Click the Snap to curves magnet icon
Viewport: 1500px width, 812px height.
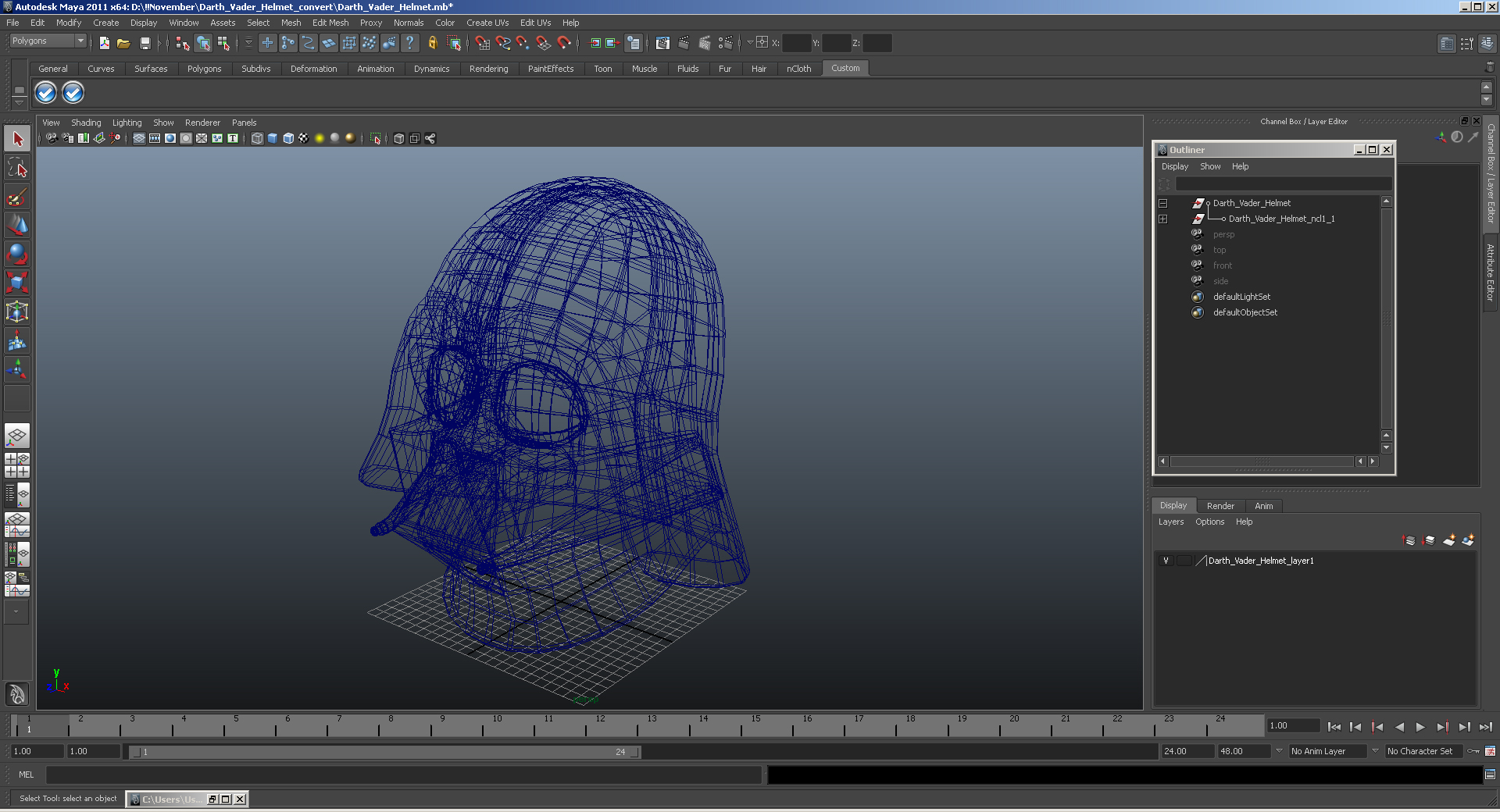coord(503,43)
